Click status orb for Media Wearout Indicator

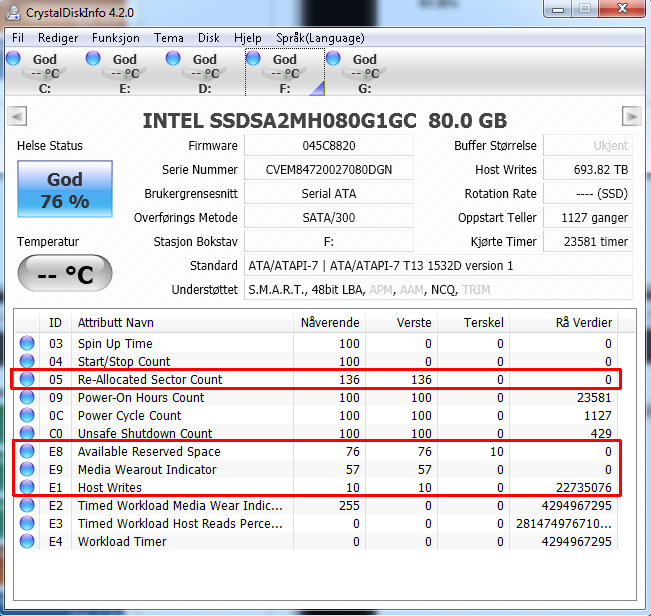coord(27,469)
